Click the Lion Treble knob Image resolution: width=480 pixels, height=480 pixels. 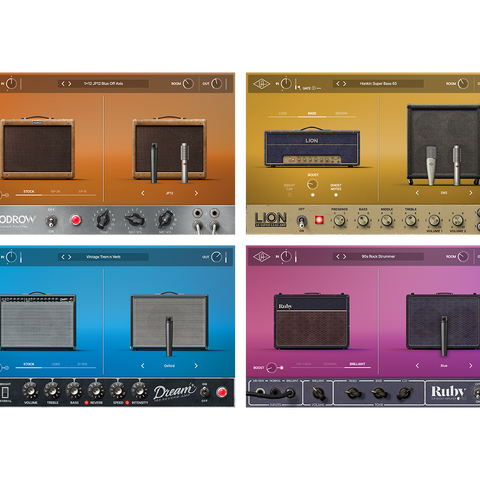click(x=410, y=220)
